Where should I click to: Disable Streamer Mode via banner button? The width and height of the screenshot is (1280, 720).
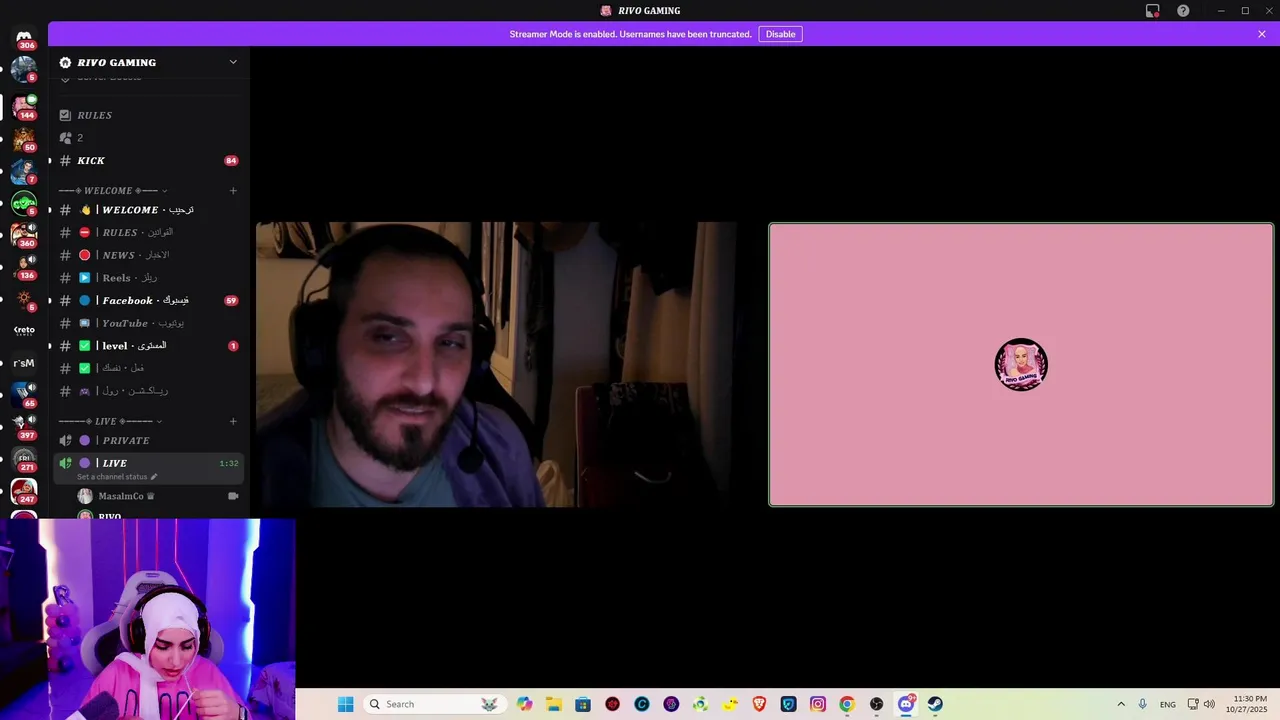pyautogui.click(x=780, y=34)
